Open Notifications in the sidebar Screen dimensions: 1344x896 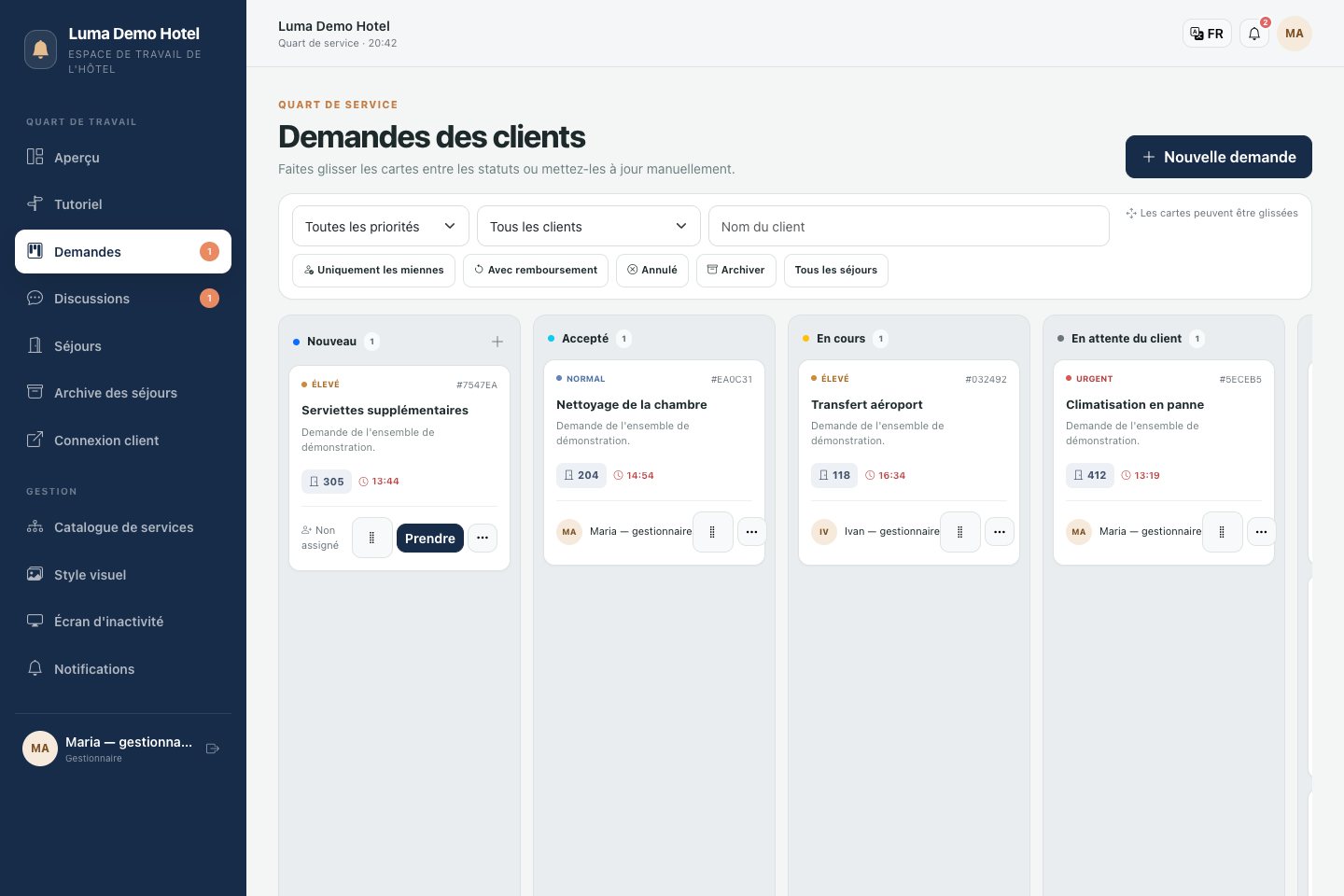(x=123, y=669)
